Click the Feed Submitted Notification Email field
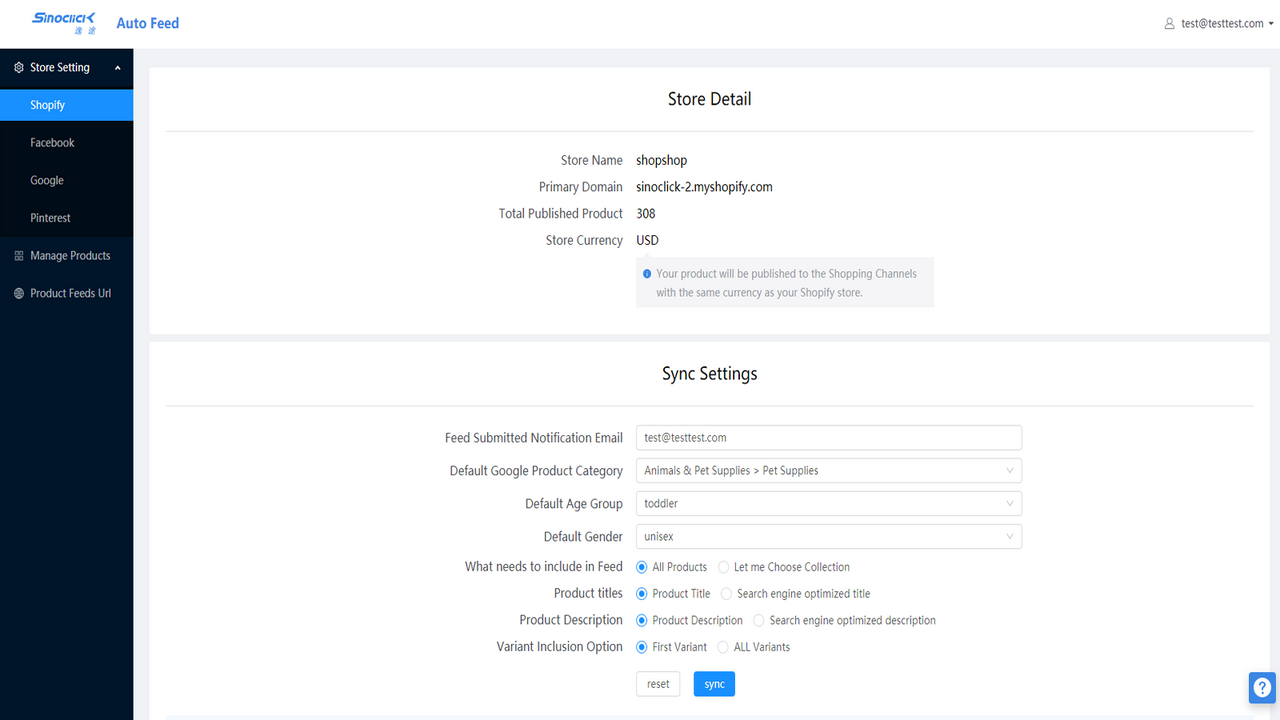The height and width of the screenshot is (720, 1280). 828,438
